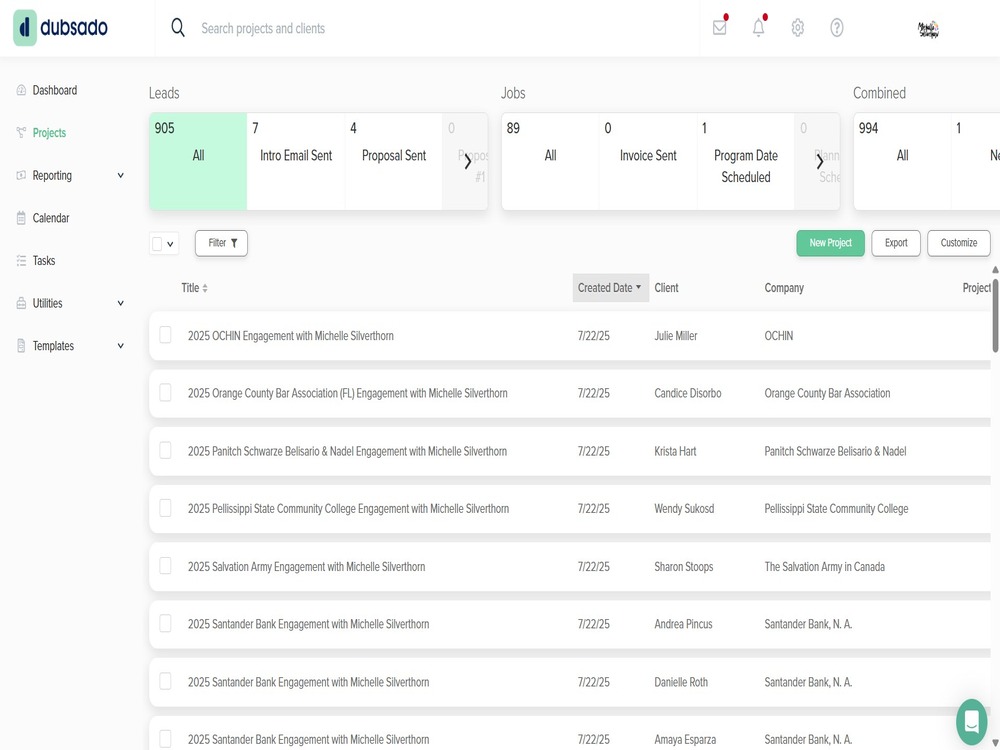Select the Invoice Sent tab
Screen dimensions: 1000x750
(x=648, y=161)
